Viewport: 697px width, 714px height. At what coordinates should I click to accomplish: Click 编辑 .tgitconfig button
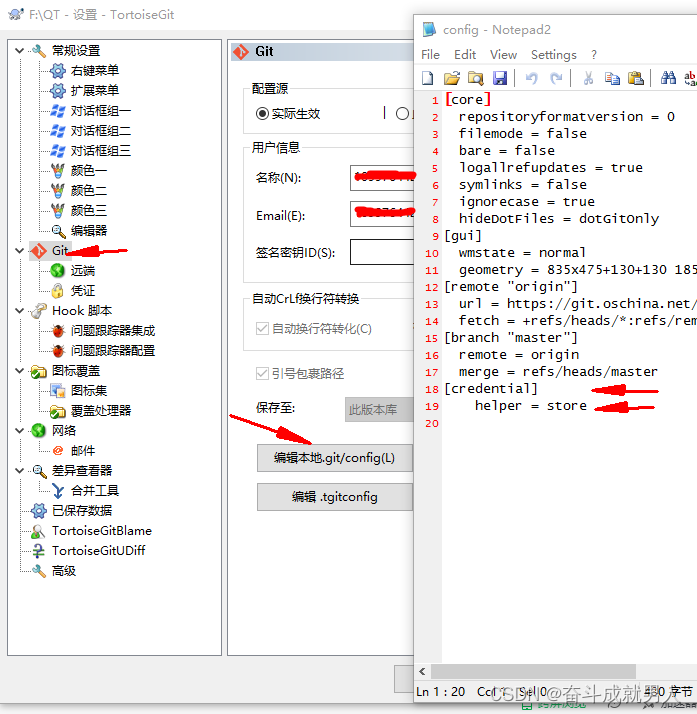tap(335, 497)
